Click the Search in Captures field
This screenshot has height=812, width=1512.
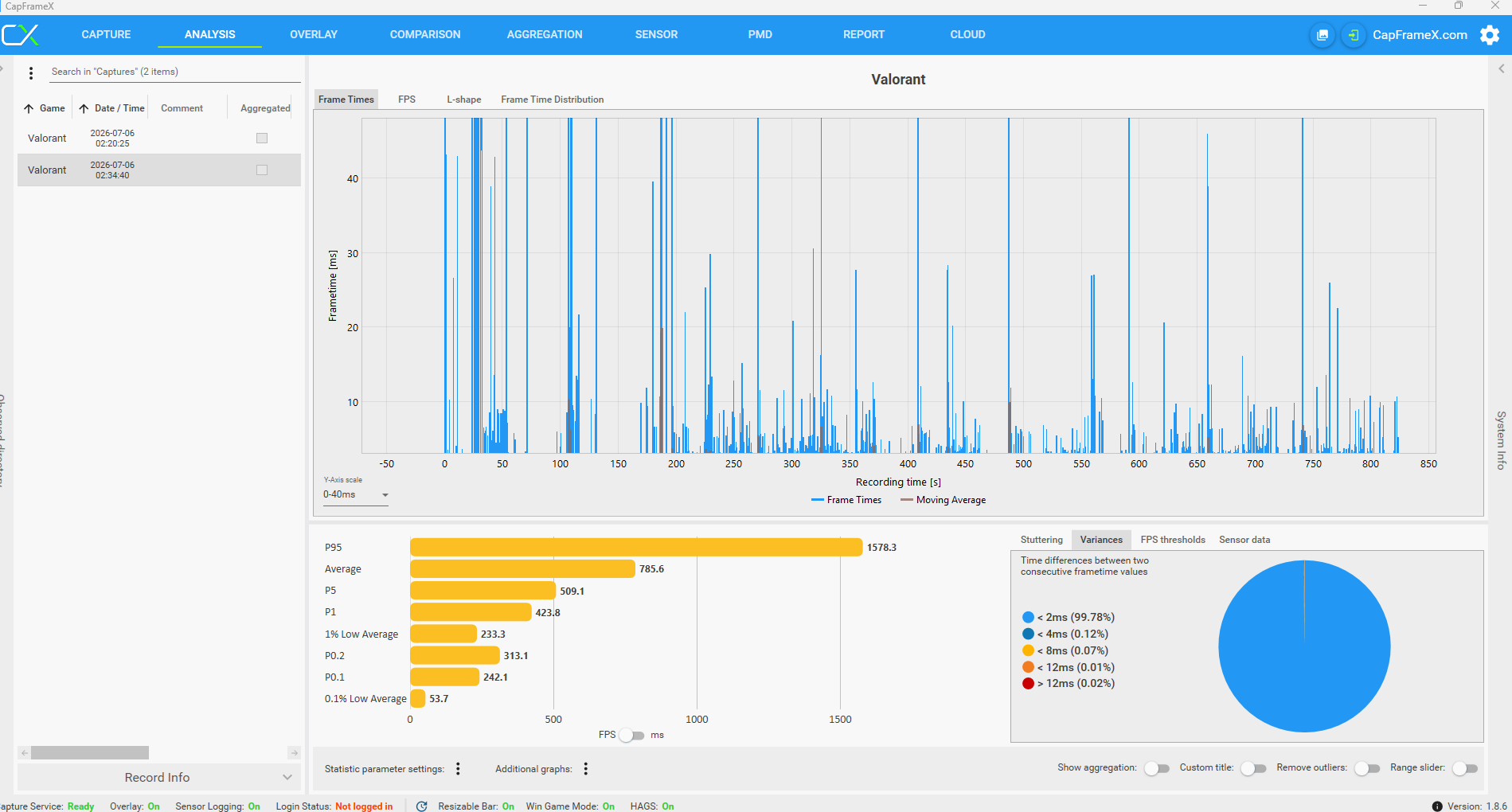[175, 72]
